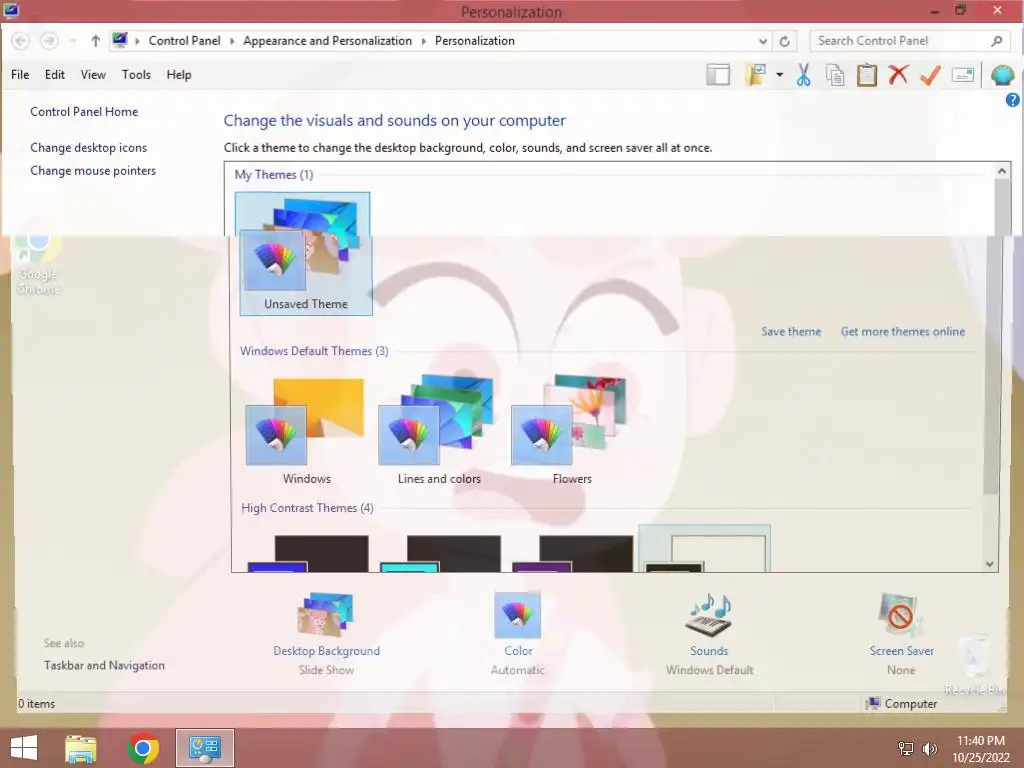Open Google Chrome from the taskbar

pos(143,748)
